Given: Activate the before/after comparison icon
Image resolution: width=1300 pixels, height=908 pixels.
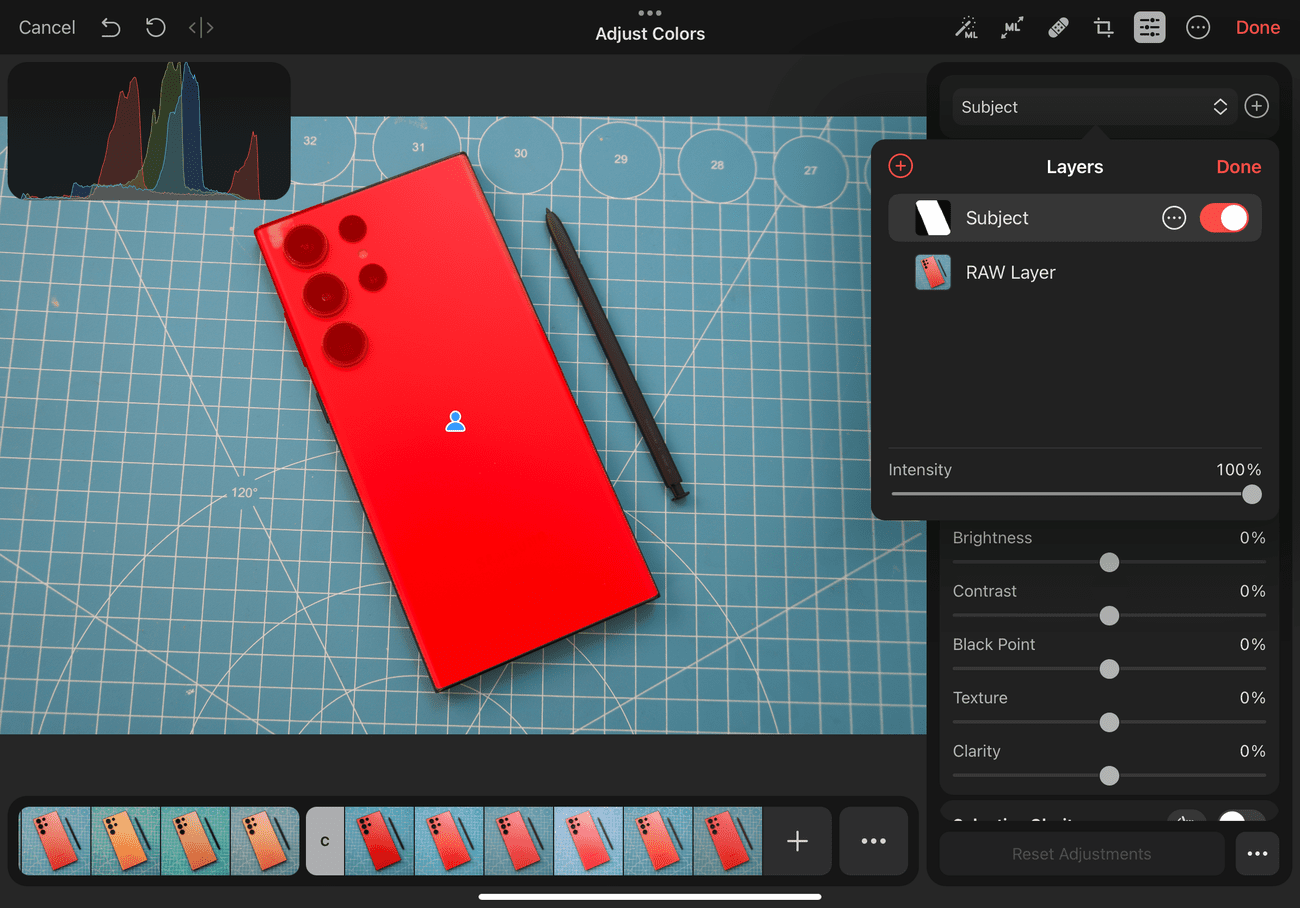Looking at the screenshot, I should coord(200,27).
